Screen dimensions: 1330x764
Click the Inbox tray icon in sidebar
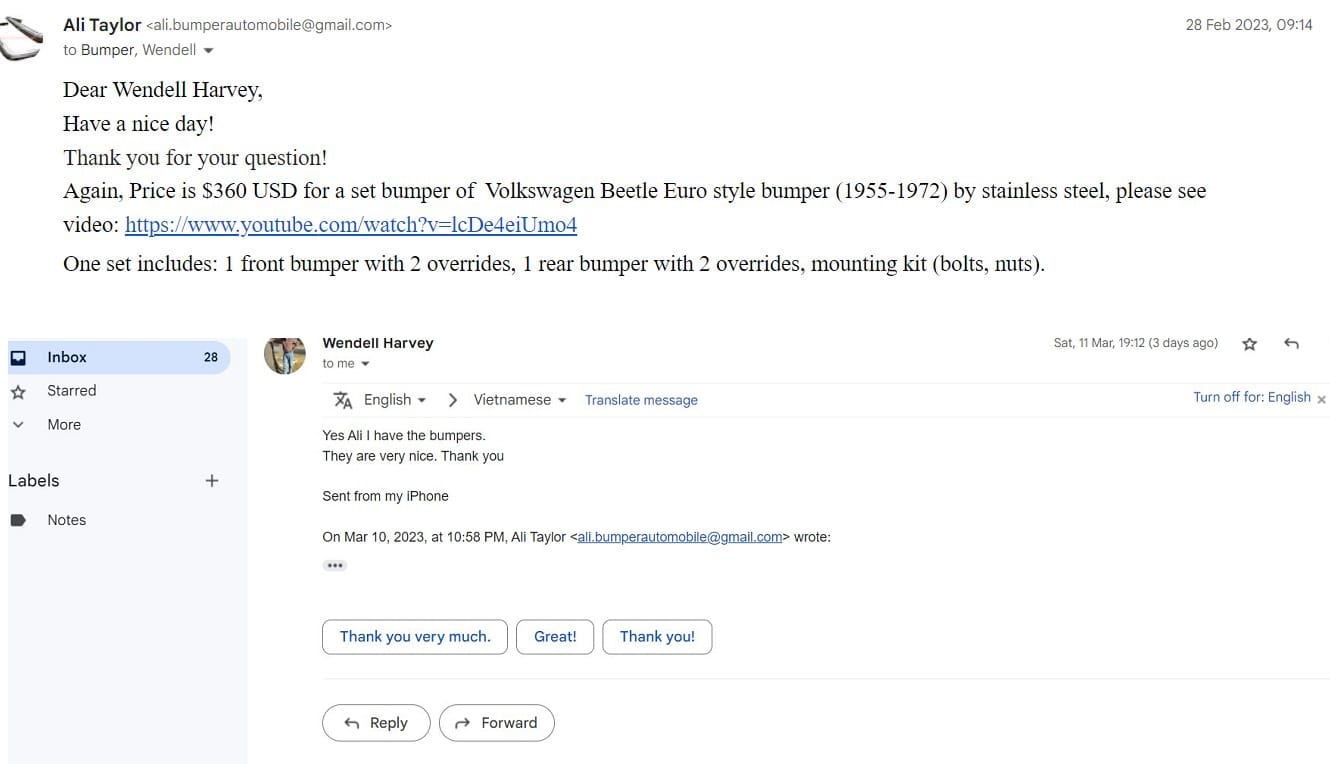click(18, 357)
